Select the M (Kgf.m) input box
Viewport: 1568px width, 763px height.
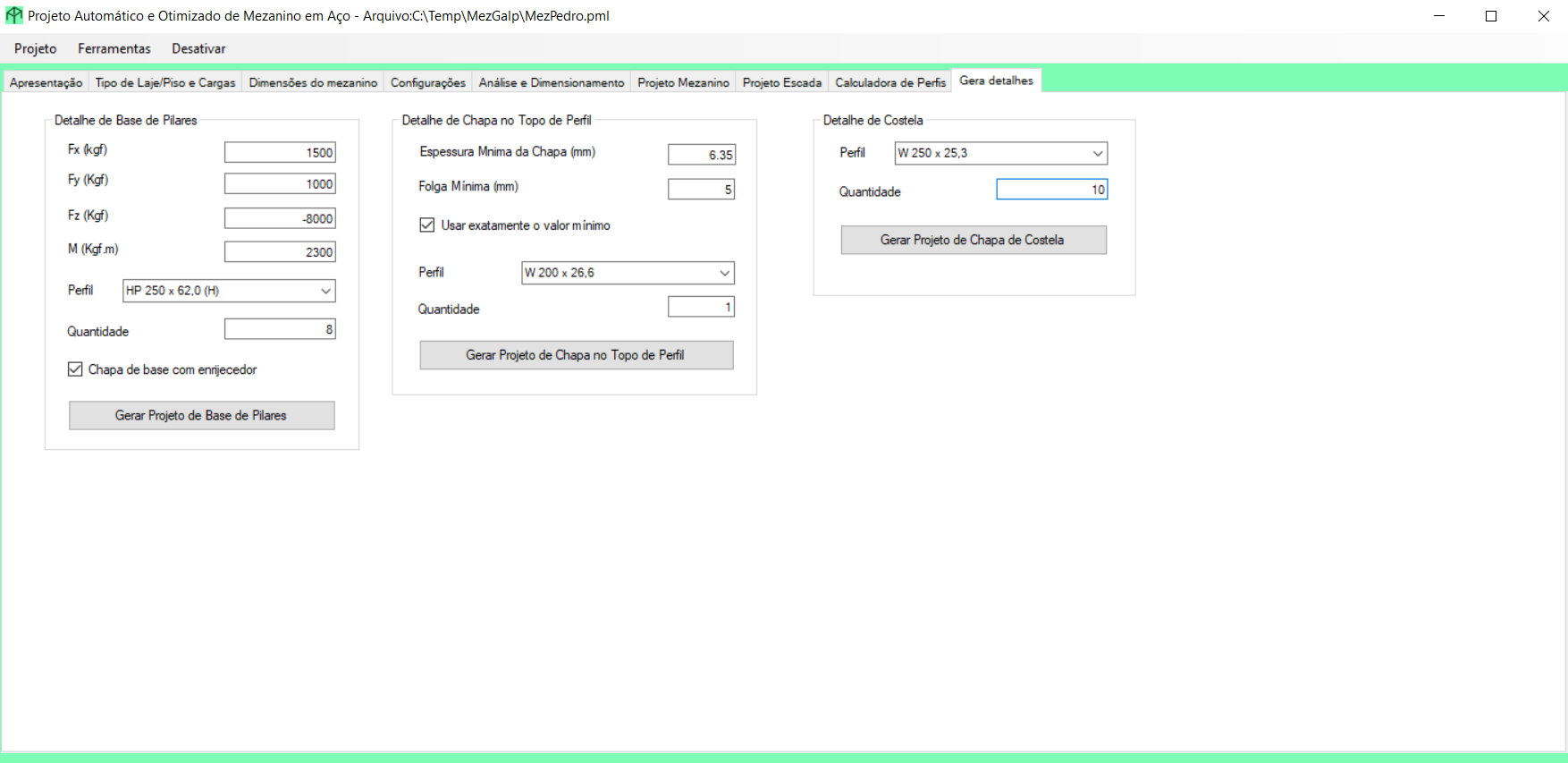pyautogui.click(x=280, y=252)
